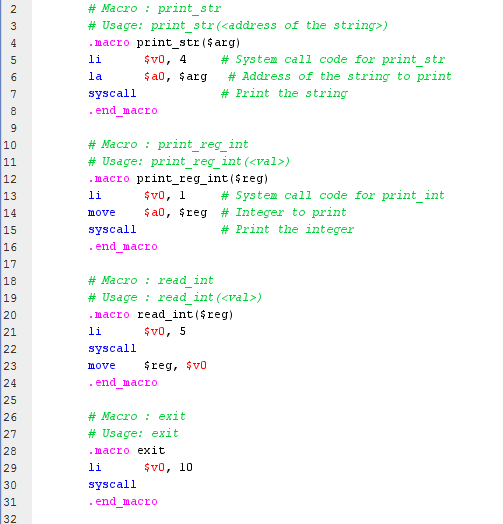The height and width of the screenshot is (524, 503).
Task: Click usage comment 'print_reg_int(<val>)'
Action: [220, 162]
